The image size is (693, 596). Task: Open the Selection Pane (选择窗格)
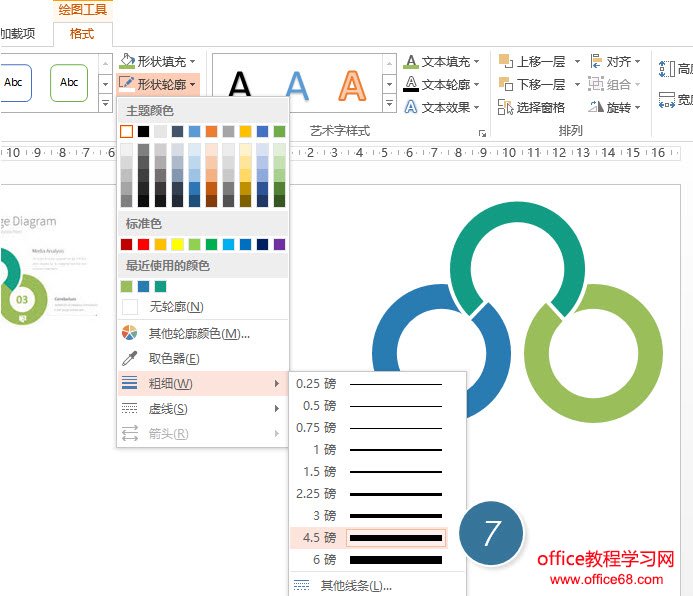[531, 107]
